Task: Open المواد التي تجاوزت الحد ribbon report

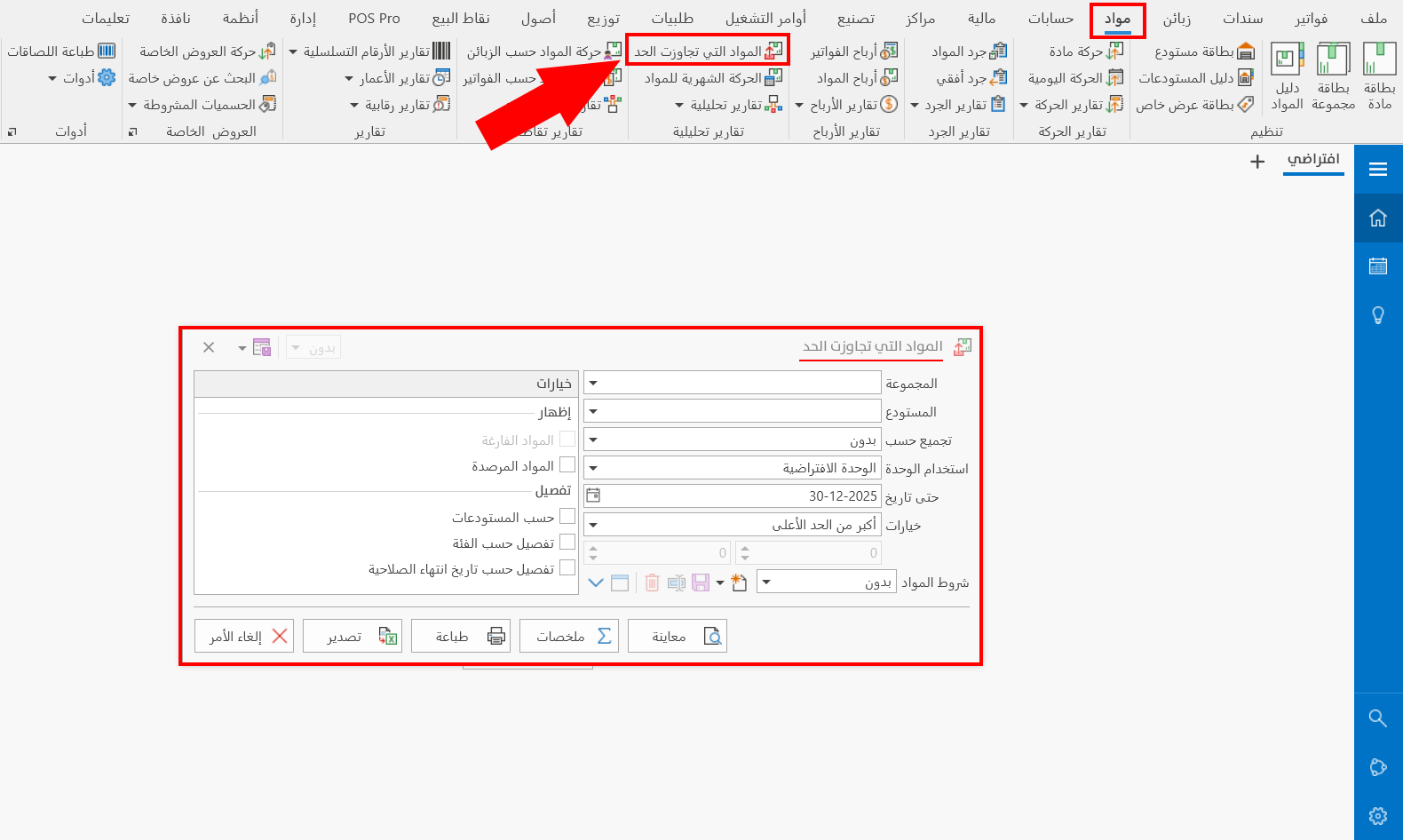Action: point(708,52)
